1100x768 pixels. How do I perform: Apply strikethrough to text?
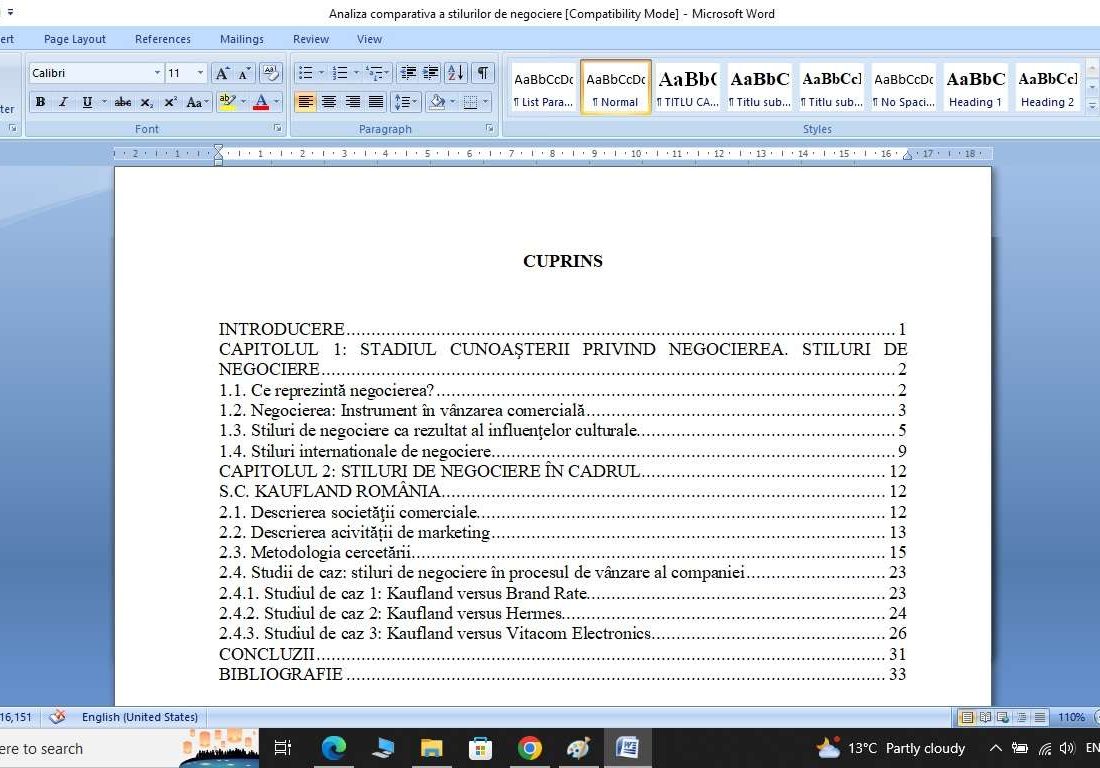tap(123, 102)
